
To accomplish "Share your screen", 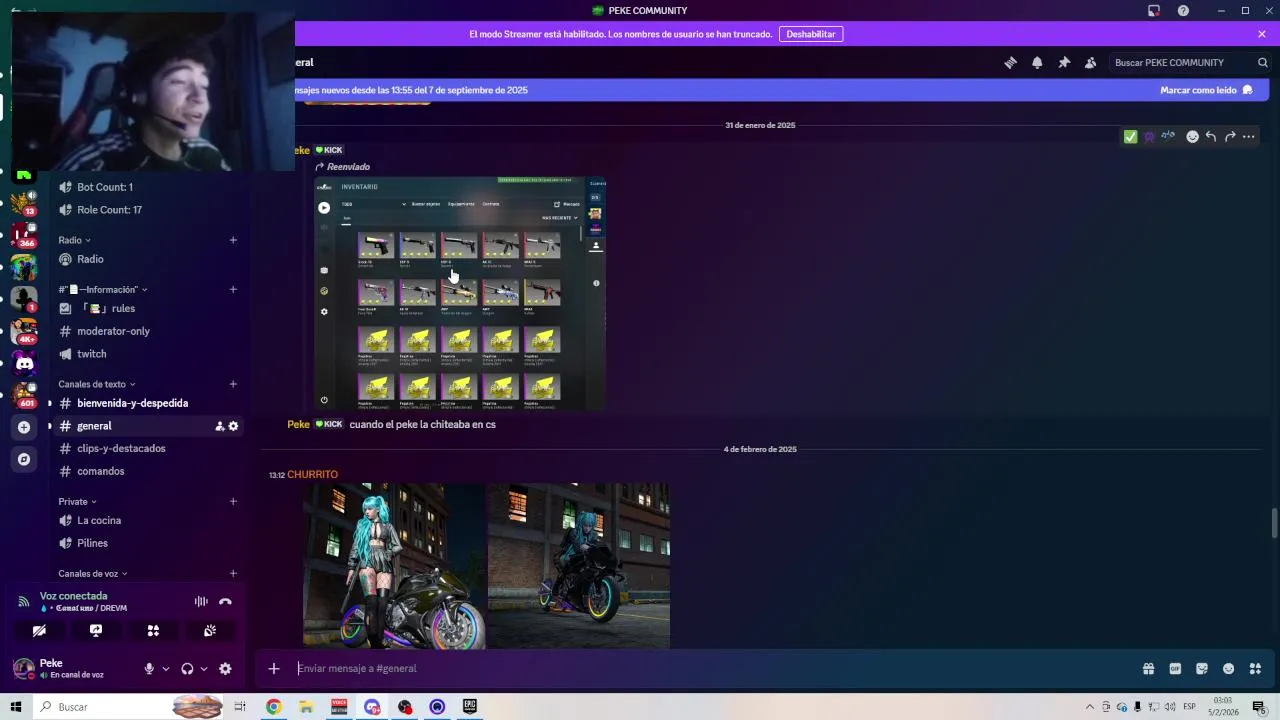I will coord(96,631).
